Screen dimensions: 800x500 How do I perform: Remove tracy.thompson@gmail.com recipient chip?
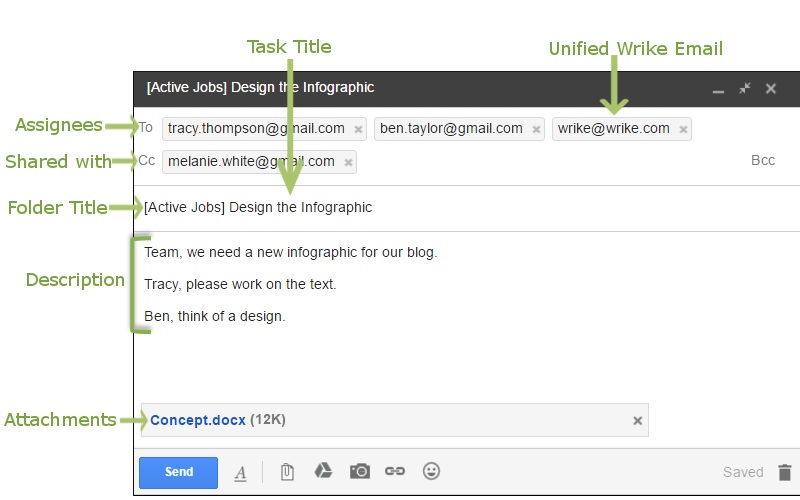(358, 130)
